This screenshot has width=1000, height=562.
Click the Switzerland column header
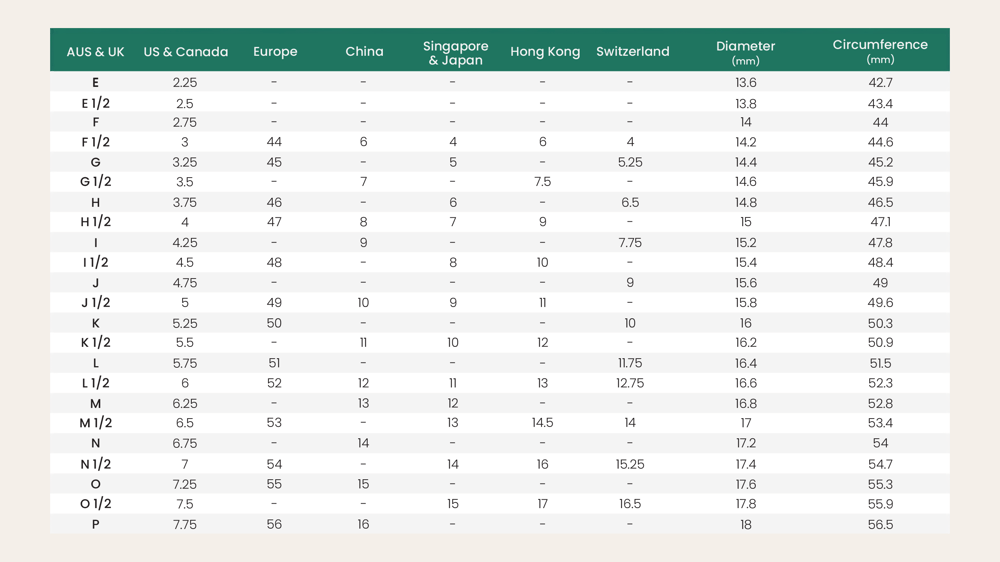click(x=632, y=52)
